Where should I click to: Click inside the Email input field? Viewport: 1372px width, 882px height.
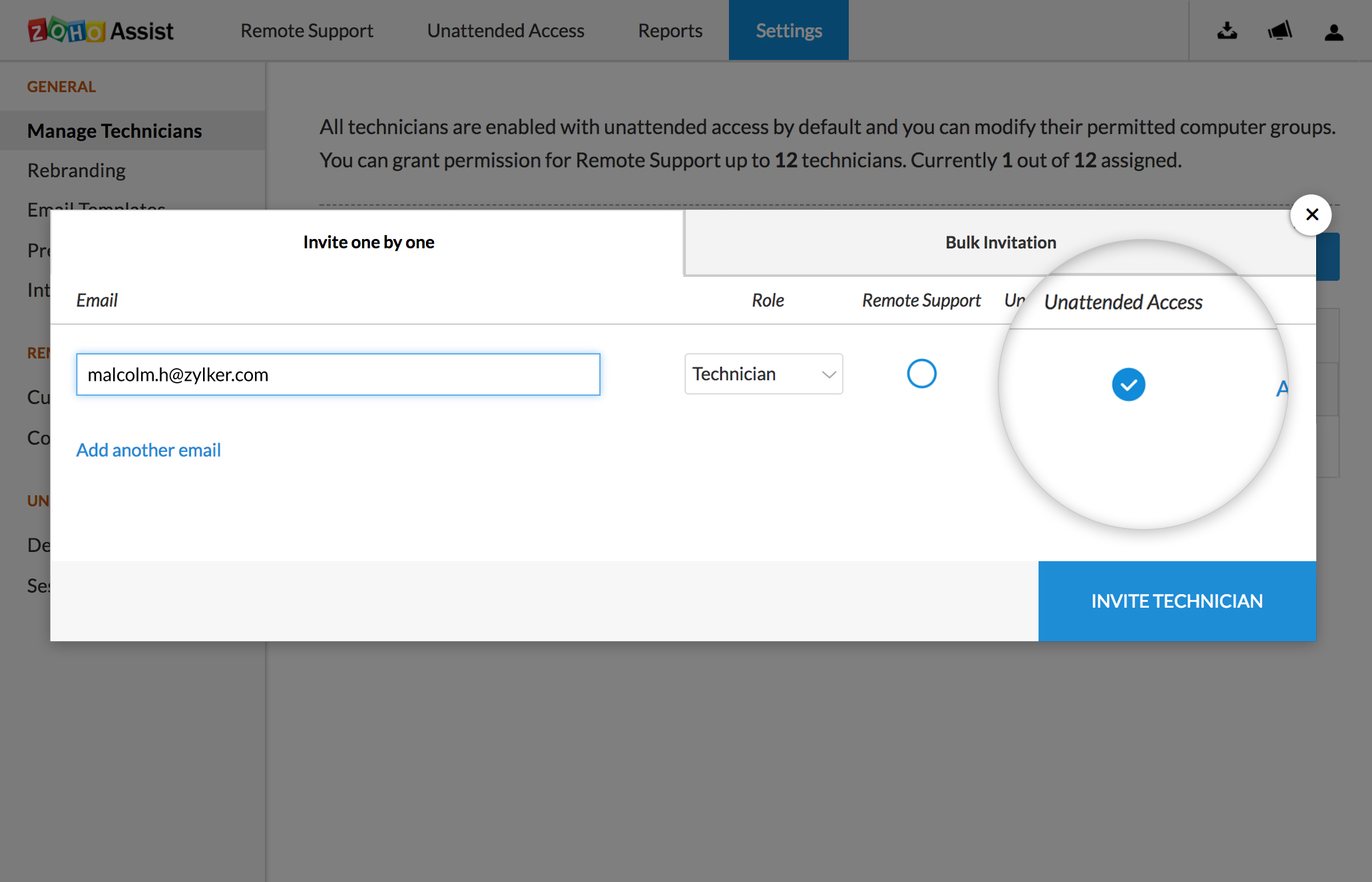click(338, 375)
